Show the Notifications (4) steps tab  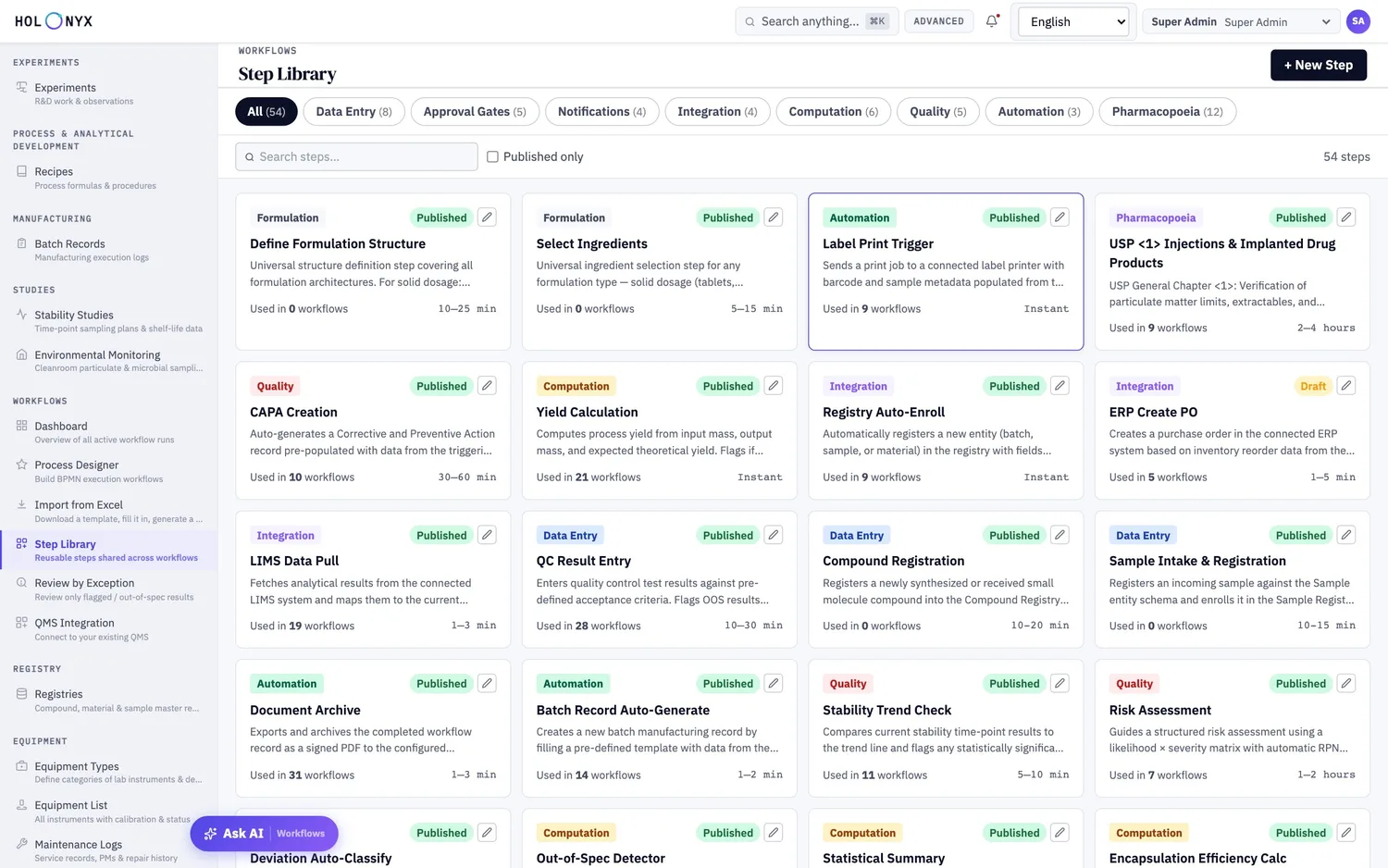[x=601, y=112]
